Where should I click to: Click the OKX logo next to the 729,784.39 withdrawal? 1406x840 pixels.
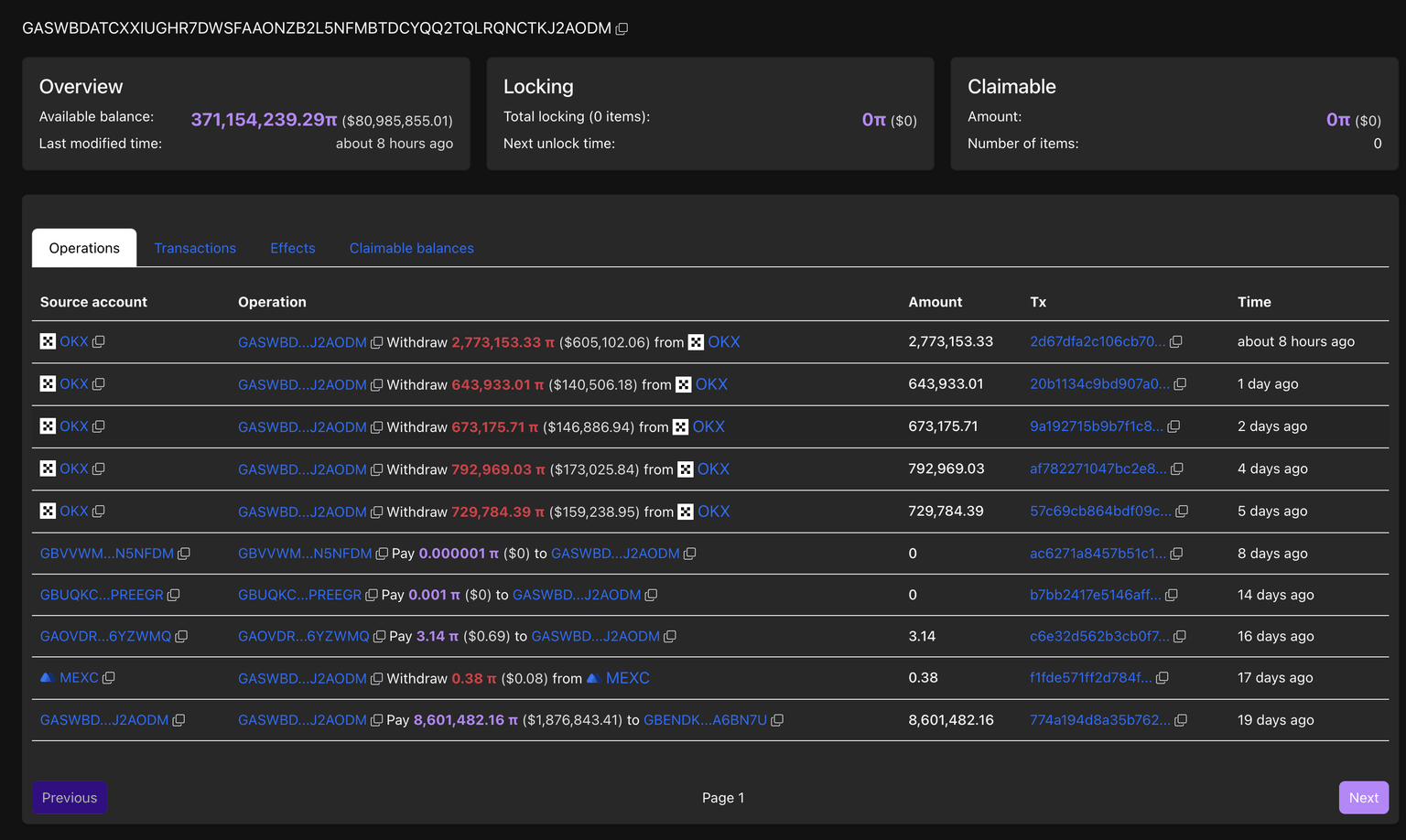(686, 512)
